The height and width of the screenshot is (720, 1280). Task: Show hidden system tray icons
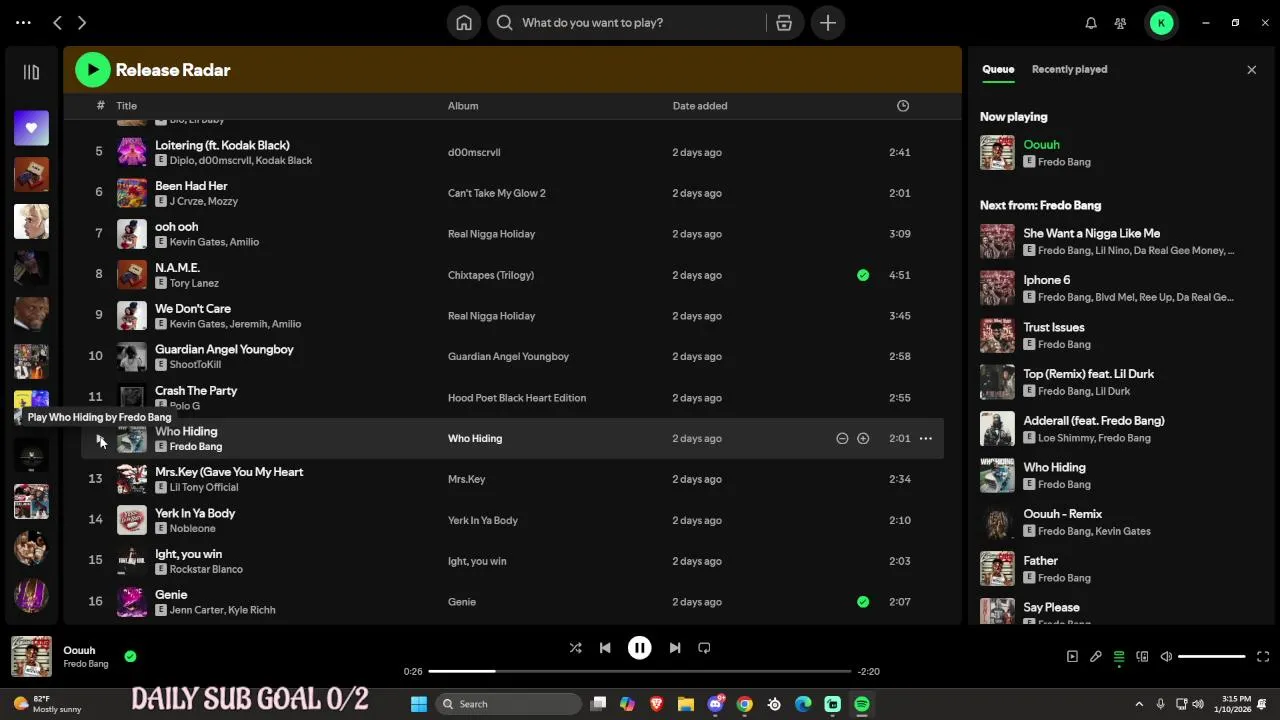coord(1139,704)
